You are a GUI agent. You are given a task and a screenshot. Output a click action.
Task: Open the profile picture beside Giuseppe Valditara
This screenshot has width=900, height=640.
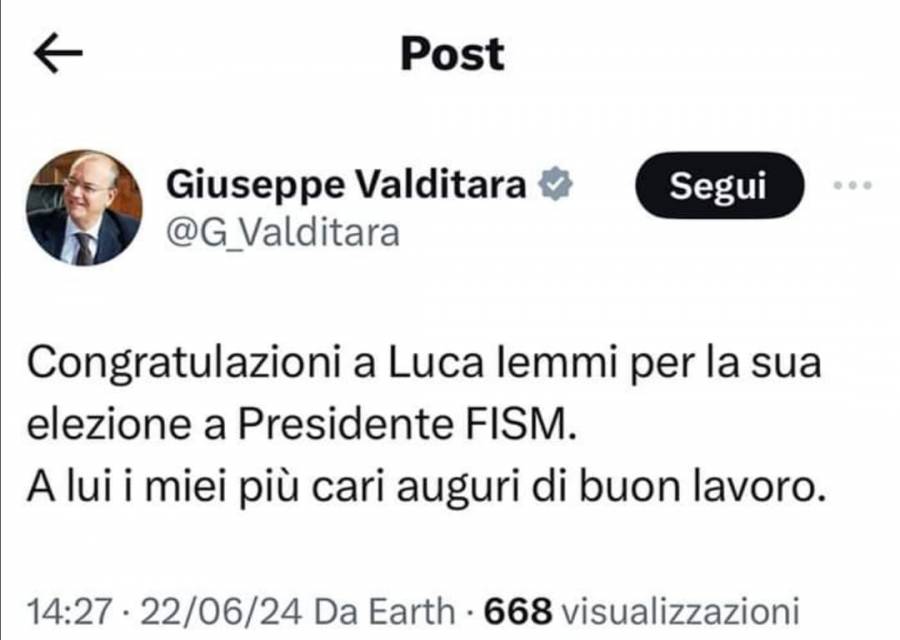point(84,208)
